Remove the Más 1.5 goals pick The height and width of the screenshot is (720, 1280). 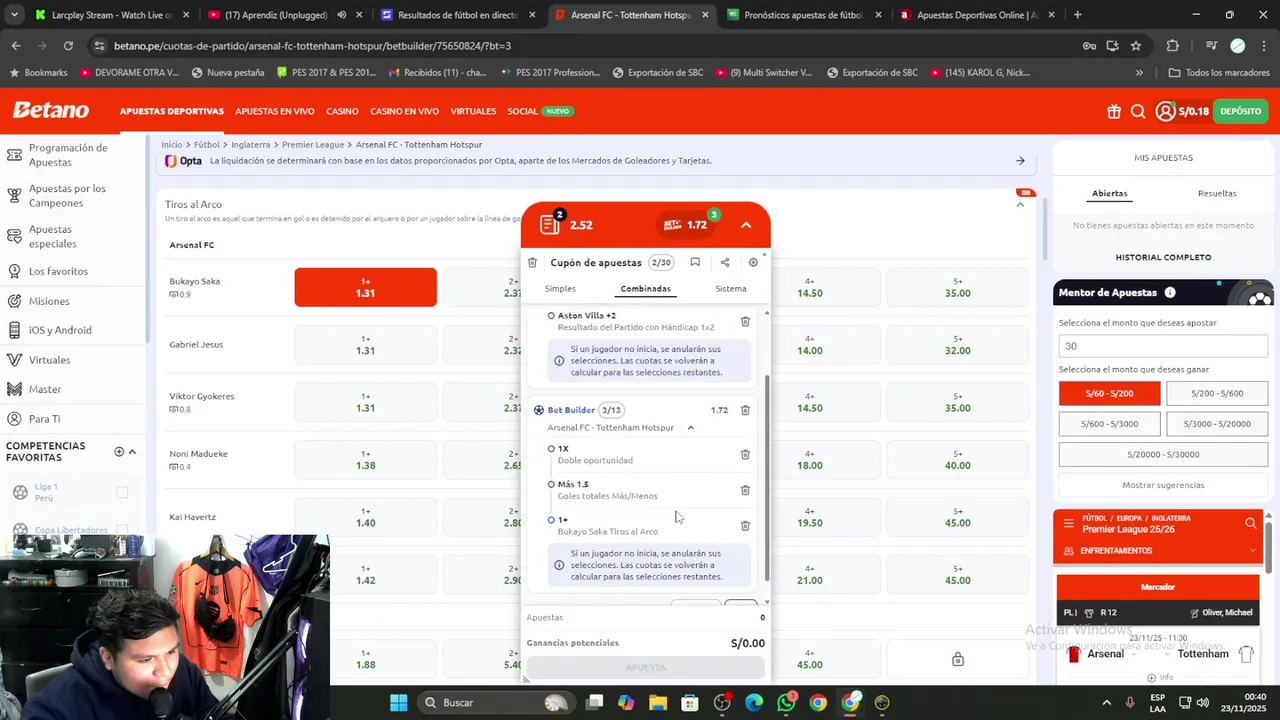pos(745,490)
